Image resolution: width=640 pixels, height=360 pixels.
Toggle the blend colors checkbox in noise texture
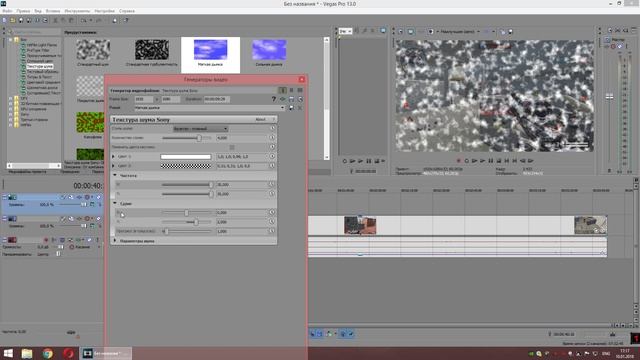coord(232,147)
